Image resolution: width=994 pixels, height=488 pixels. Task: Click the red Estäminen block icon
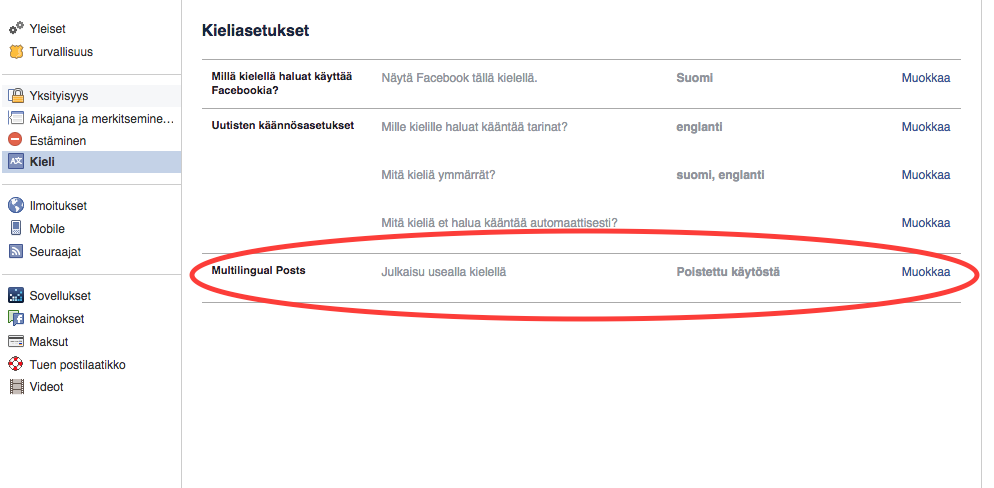[16, 140]
